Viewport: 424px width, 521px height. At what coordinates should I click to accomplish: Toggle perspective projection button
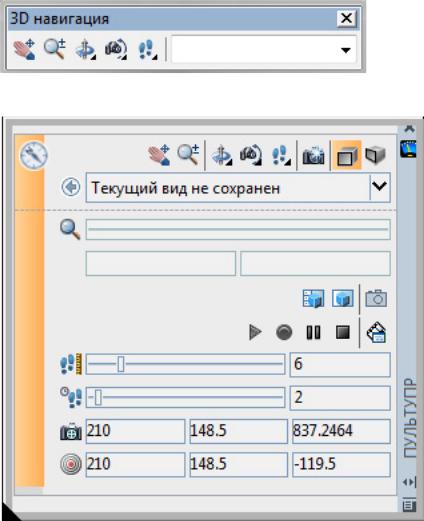point(375,155)
